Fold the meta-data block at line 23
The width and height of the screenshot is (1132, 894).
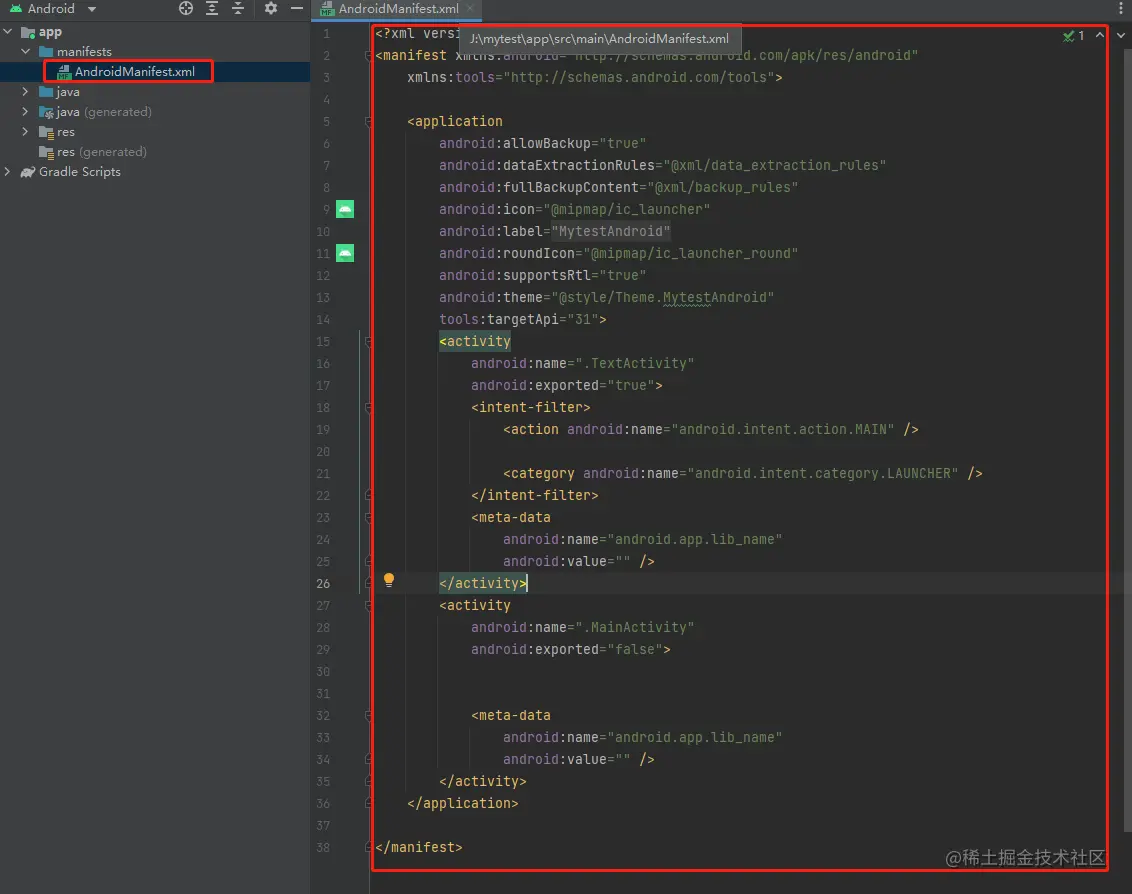tap(369, 518)
